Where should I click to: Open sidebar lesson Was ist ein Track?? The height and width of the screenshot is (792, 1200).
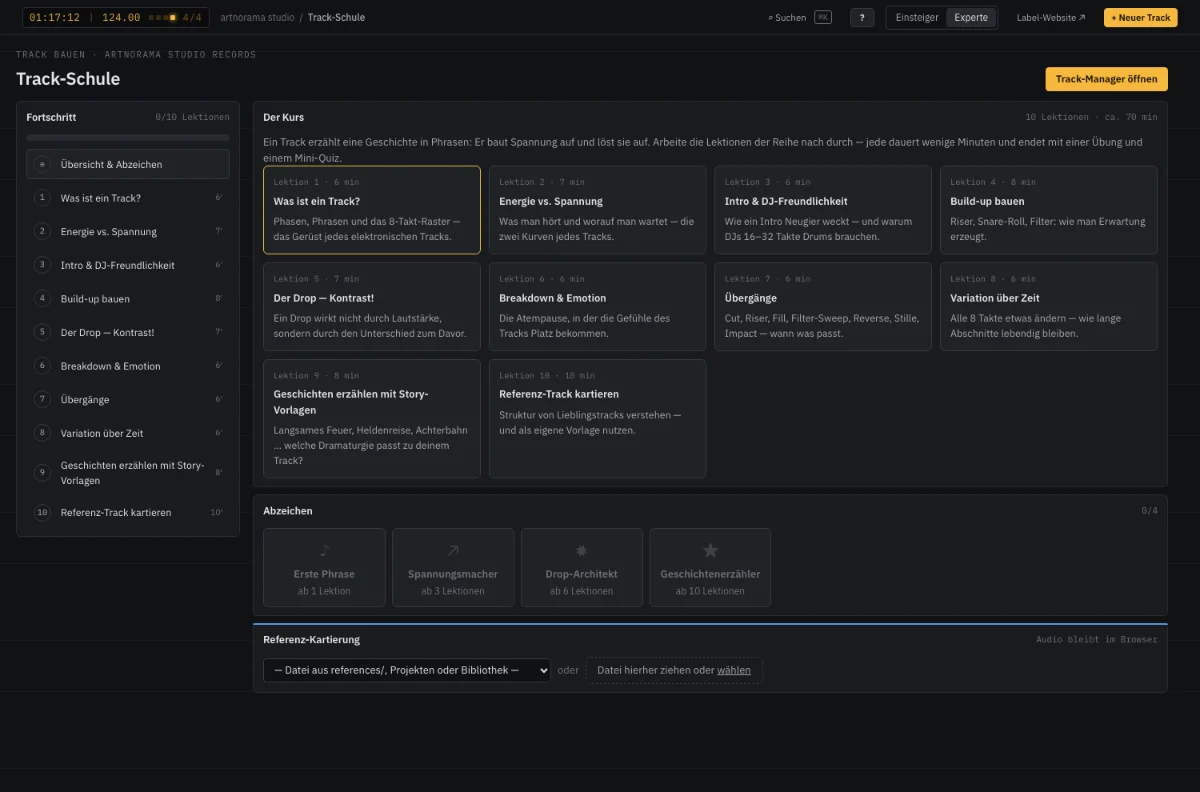[128, 198]
